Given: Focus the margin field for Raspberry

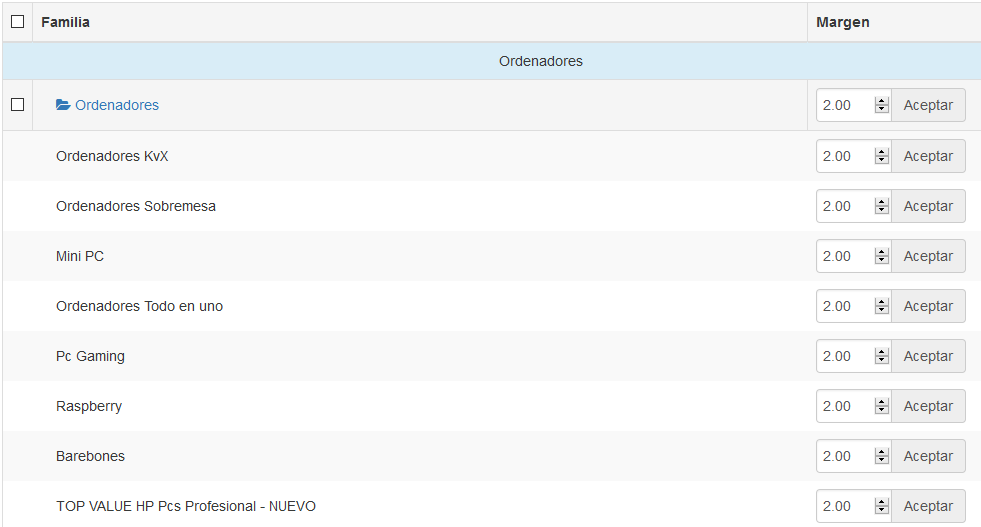Looking at the screenshot, I should (x=845, y=406).
